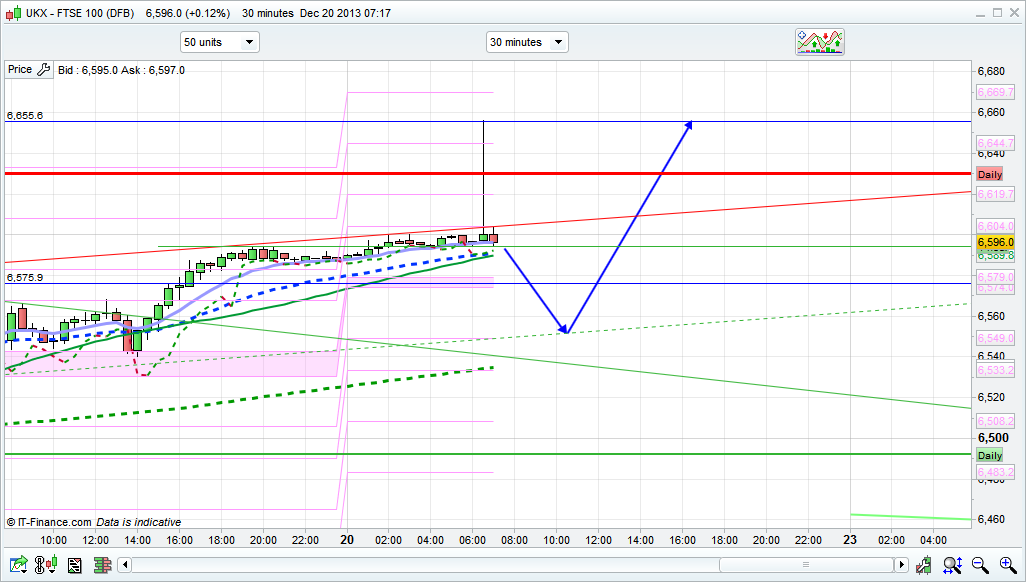
Task: Open the indicators and trading systems button
Action: pyautogui.click(x=819, y=42)
